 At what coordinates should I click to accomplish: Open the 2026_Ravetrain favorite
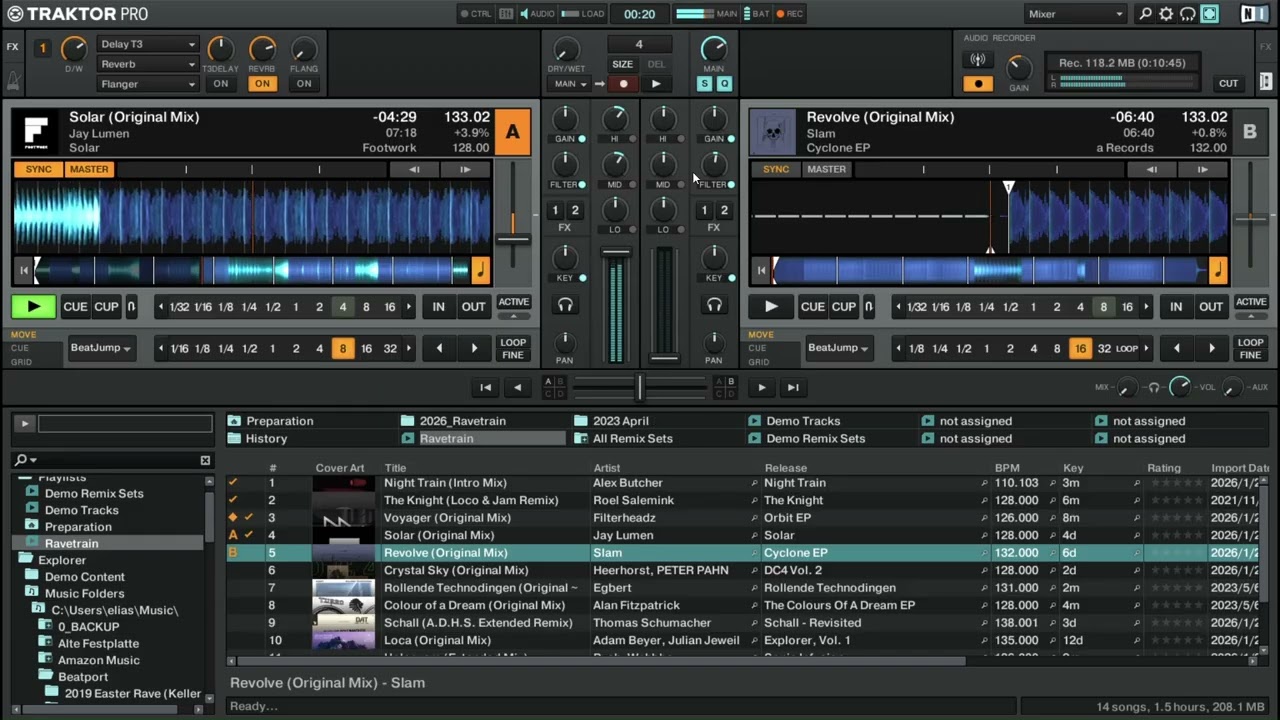[462, 421]
